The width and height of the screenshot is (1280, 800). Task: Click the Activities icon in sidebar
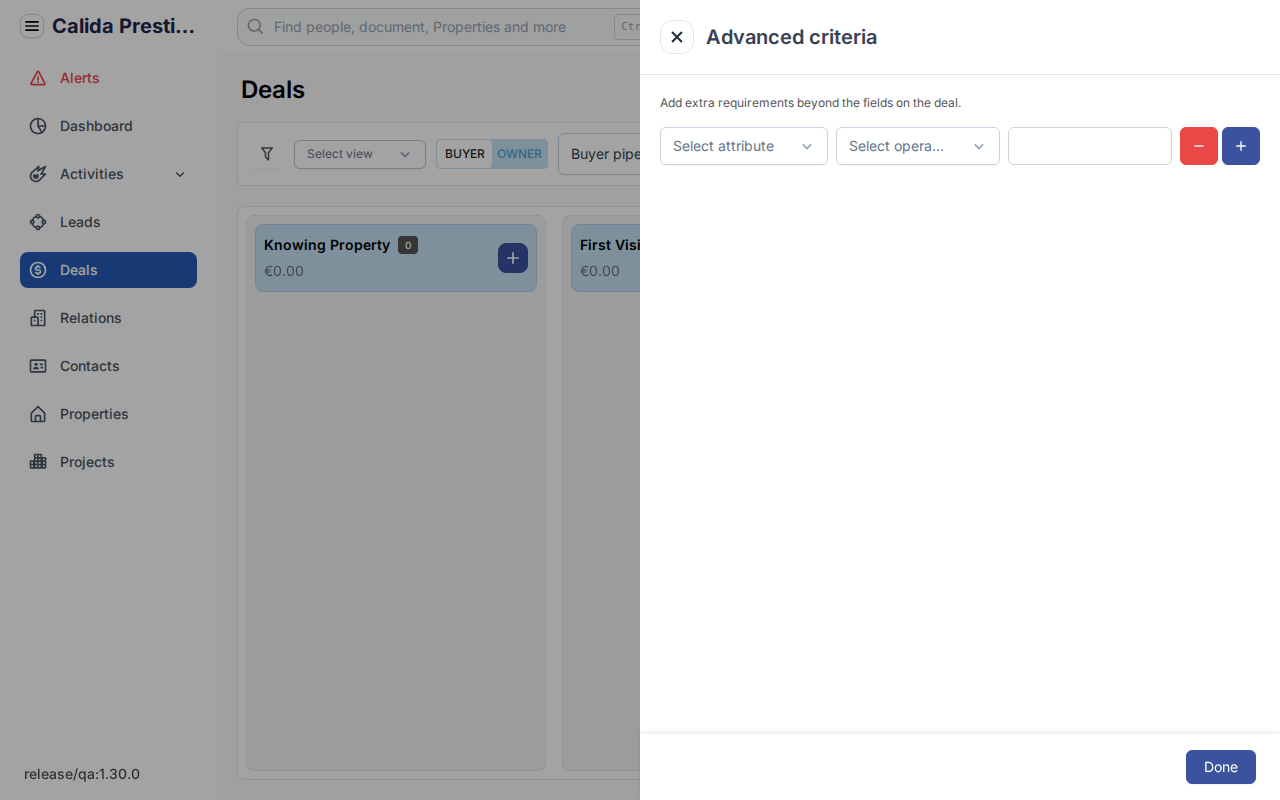tap(38, 174)
